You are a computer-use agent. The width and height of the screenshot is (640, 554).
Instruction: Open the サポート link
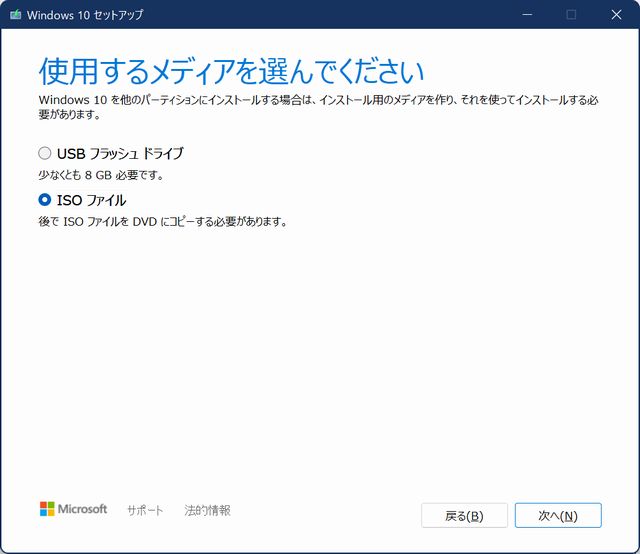(145, 510)
